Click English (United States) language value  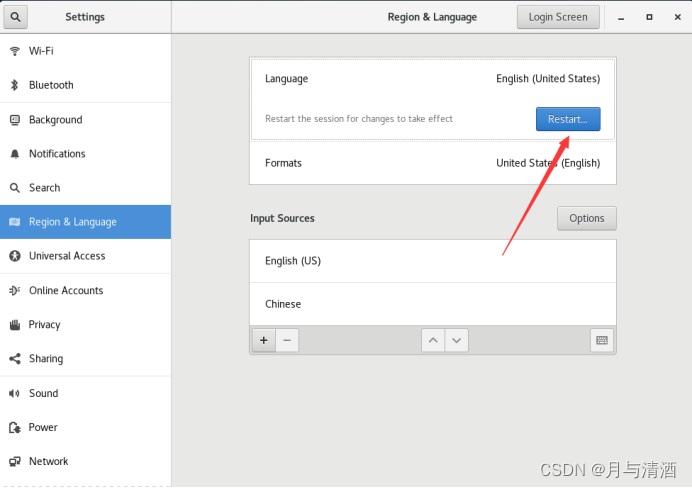click(x=548, y=79)
